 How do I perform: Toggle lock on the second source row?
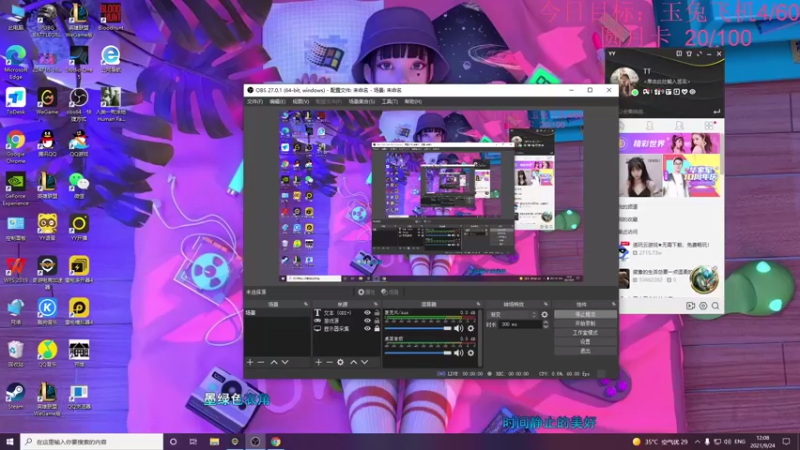(x=377, y=321)
